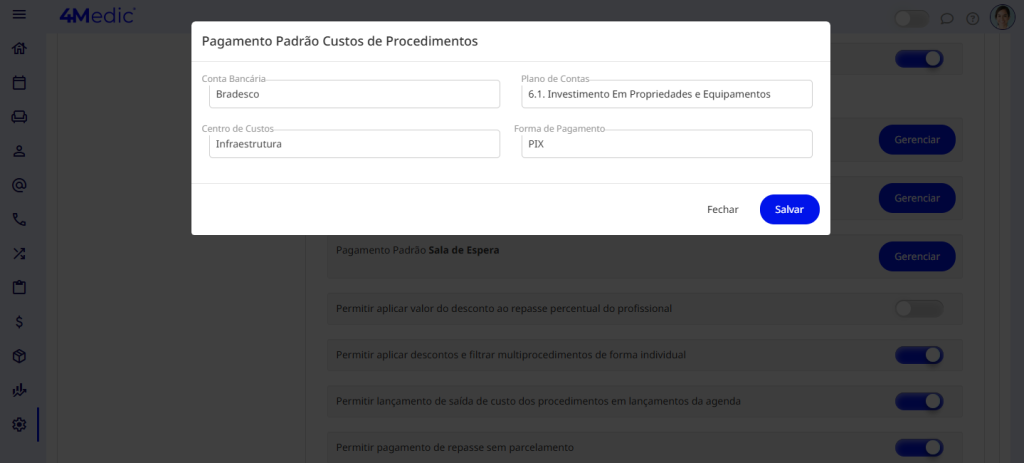
Task: Open the @ email sidebar icon
Action: [19, 185]
